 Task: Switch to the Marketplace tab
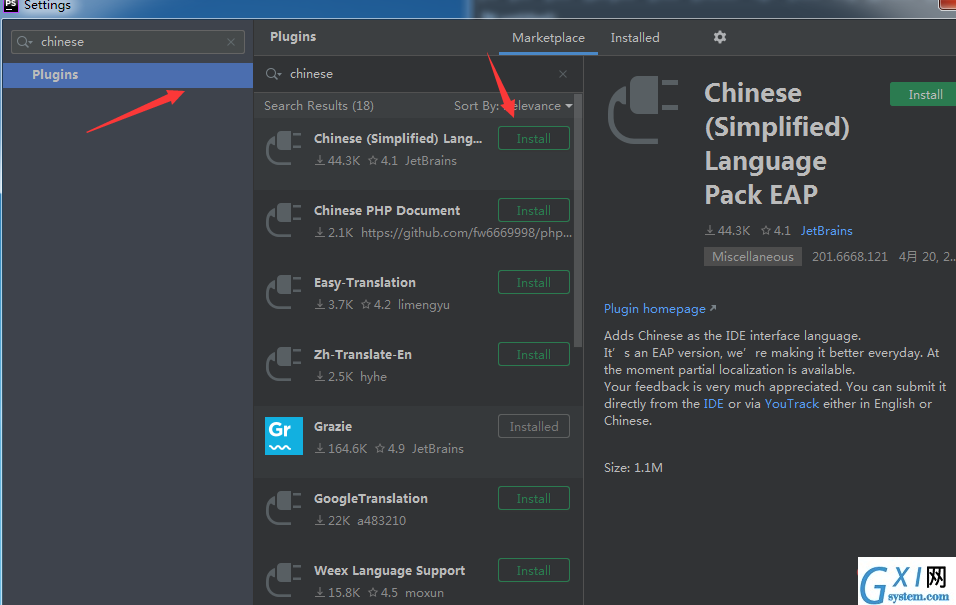[x=548, y=38]
